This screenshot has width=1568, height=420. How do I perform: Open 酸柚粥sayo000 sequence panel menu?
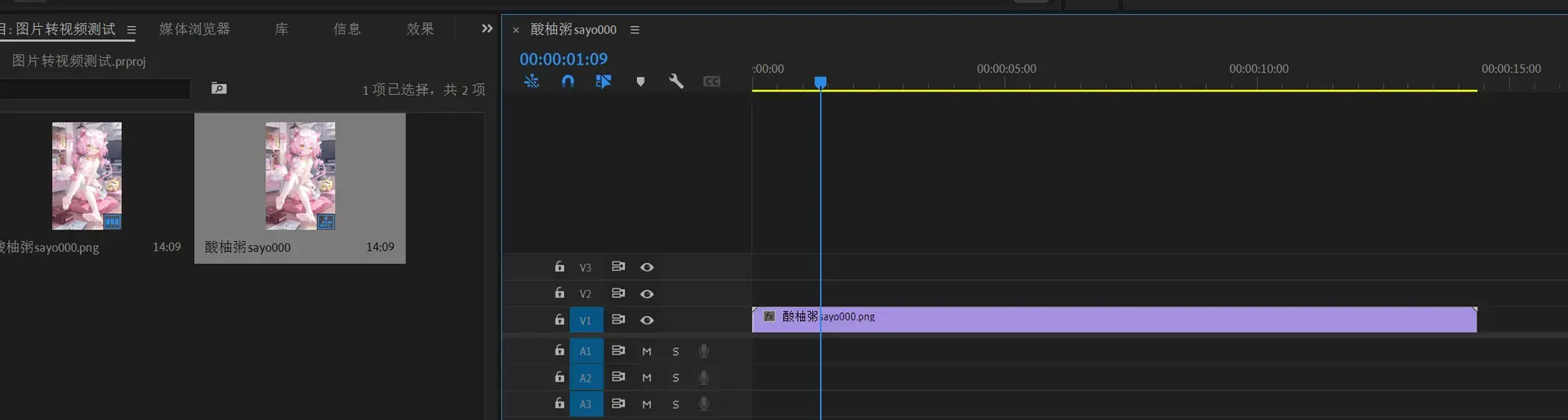pos(635,30)
